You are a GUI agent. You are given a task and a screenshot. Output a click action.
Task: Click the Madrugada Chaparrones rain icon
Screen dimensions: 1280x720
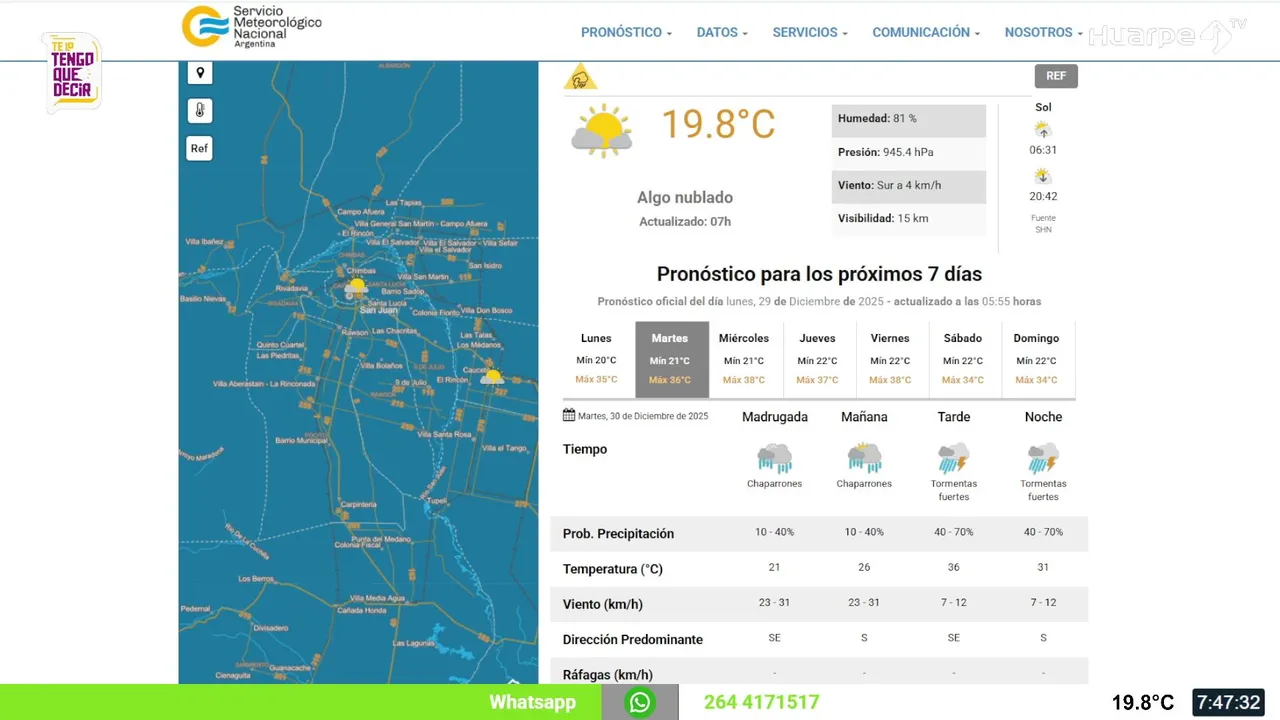point(774,458)
